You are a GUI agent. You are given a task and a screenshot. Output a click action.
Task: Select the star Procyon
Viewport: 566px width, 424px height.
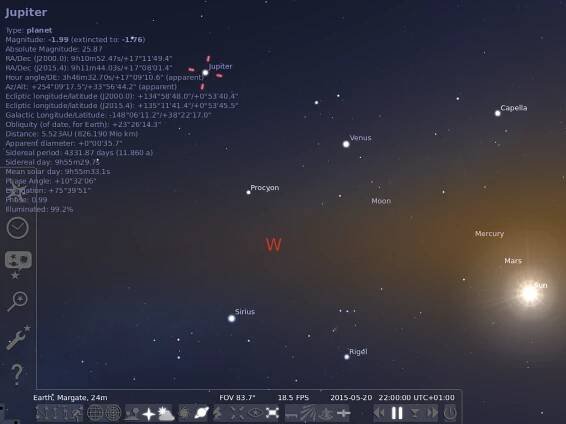248,192
